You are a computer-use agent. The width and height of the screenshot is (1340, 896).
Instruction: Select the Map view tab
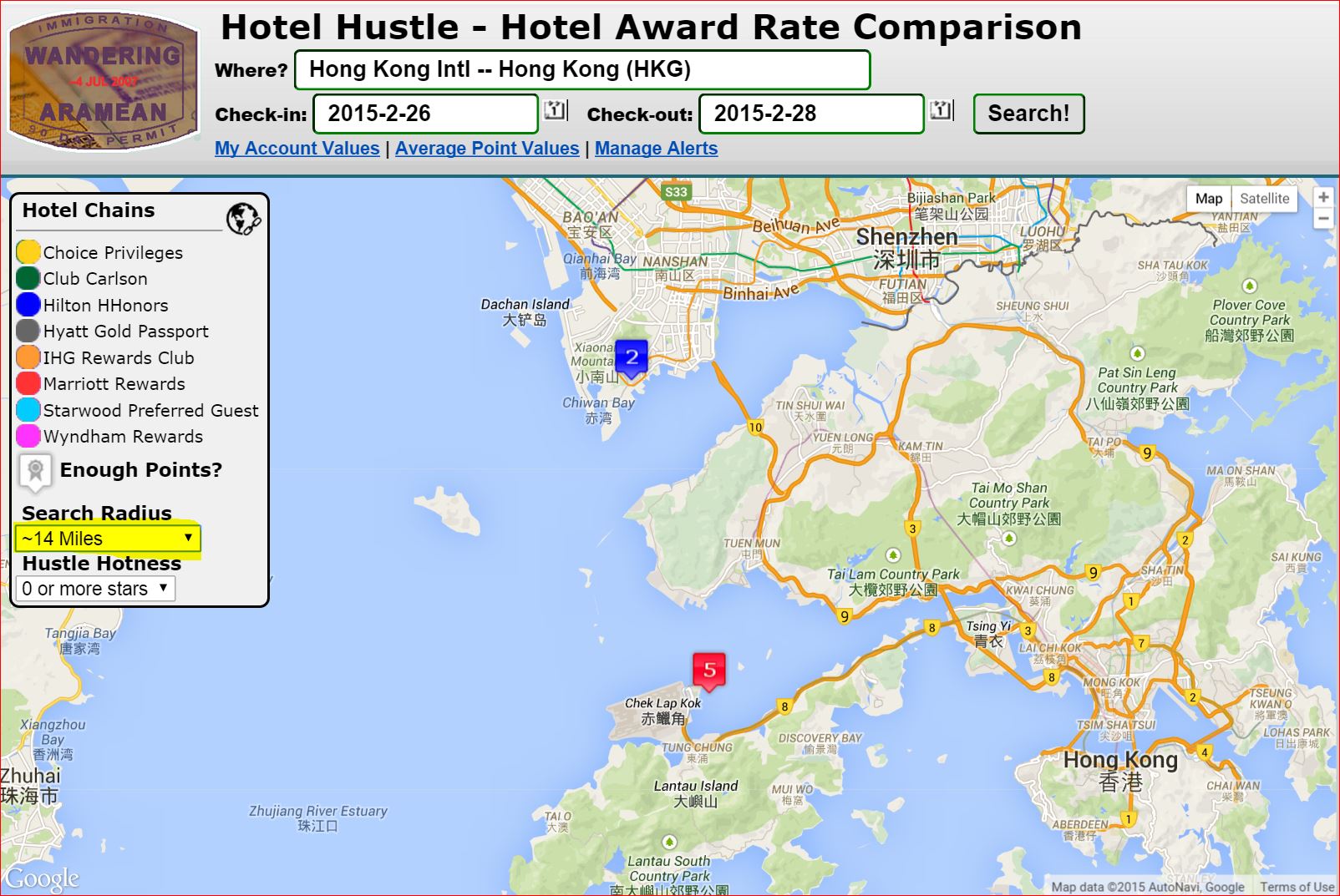[x=1208, y=199]
